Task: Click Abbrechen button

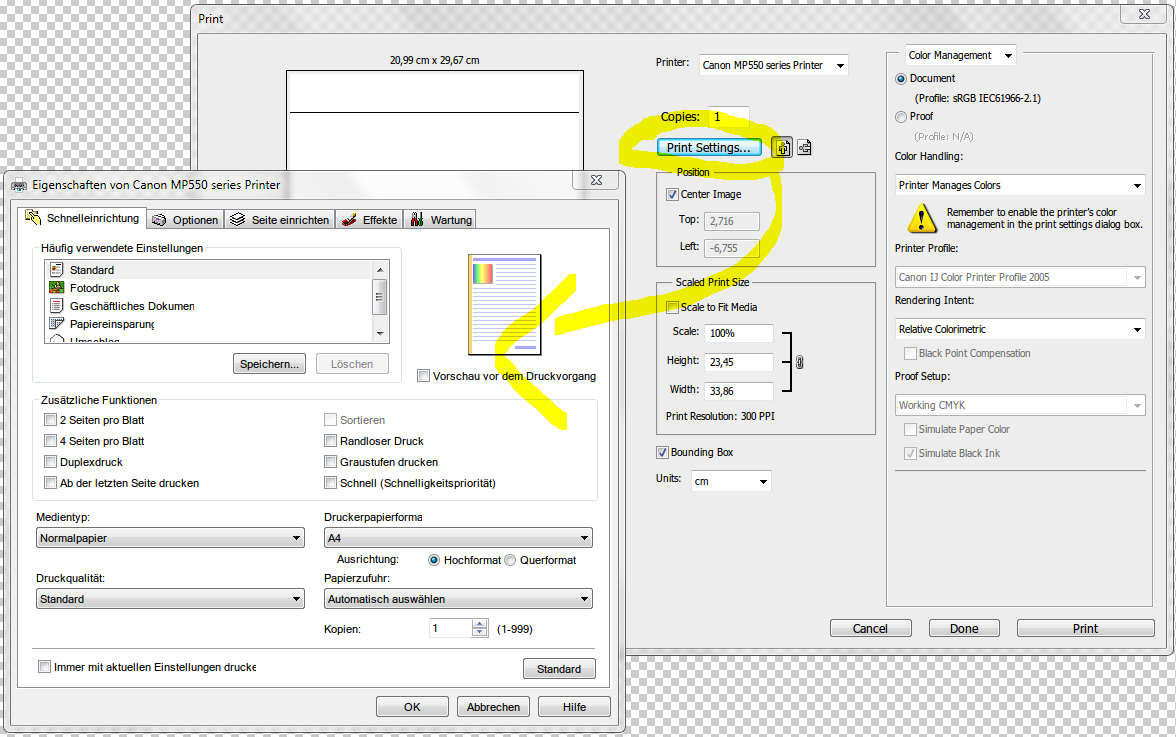Action: (x=494, y=706)
